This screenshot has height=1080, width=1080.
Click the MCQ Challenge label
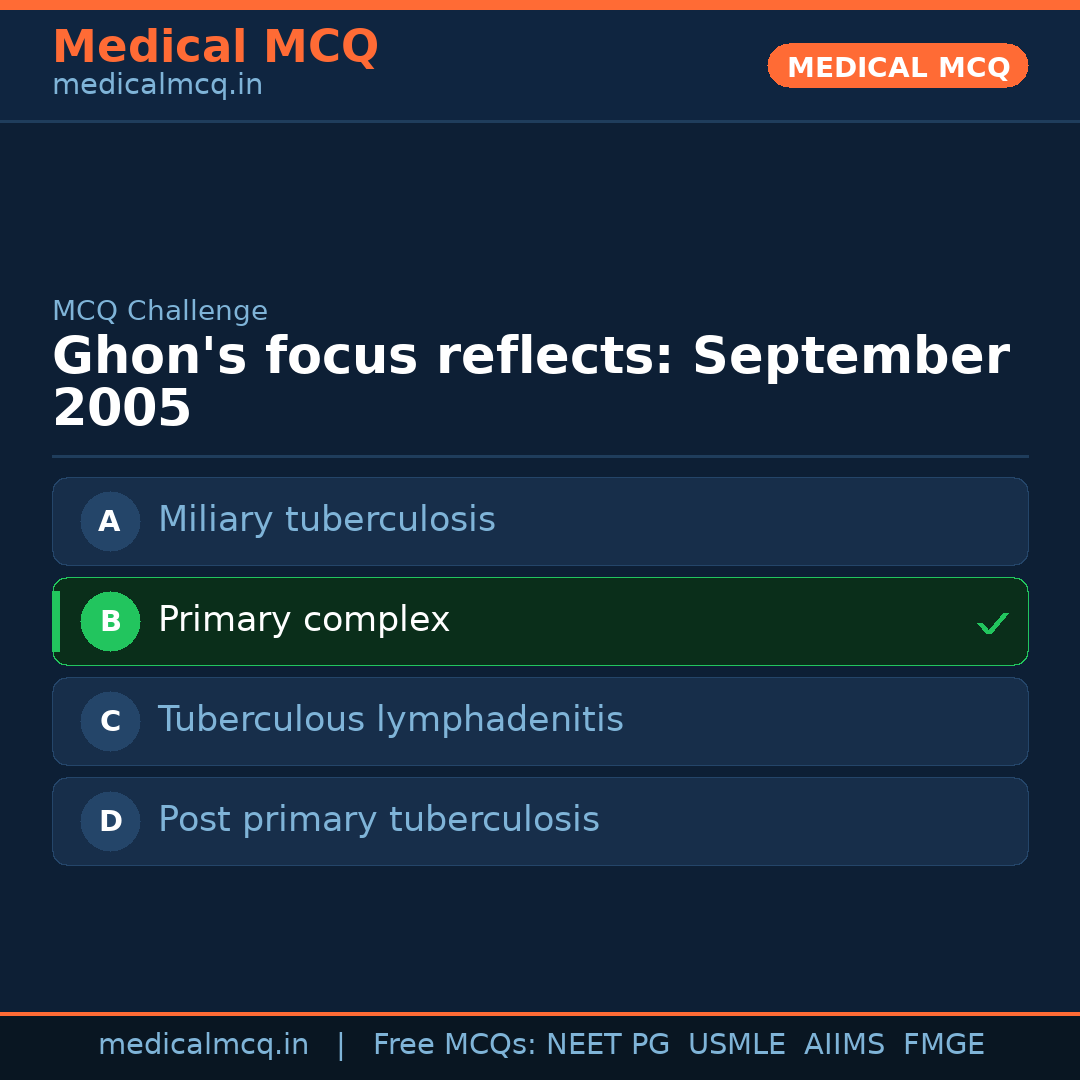pos(160,311)
